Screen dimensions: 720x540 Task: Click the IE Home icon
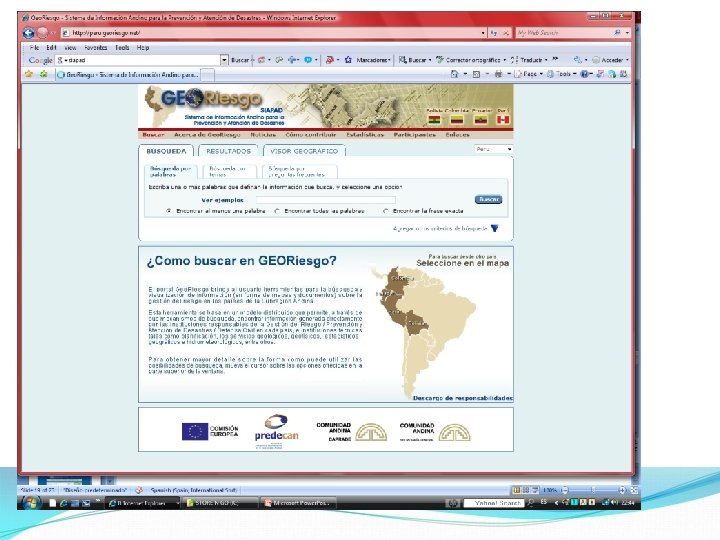(x=454, y=74)
